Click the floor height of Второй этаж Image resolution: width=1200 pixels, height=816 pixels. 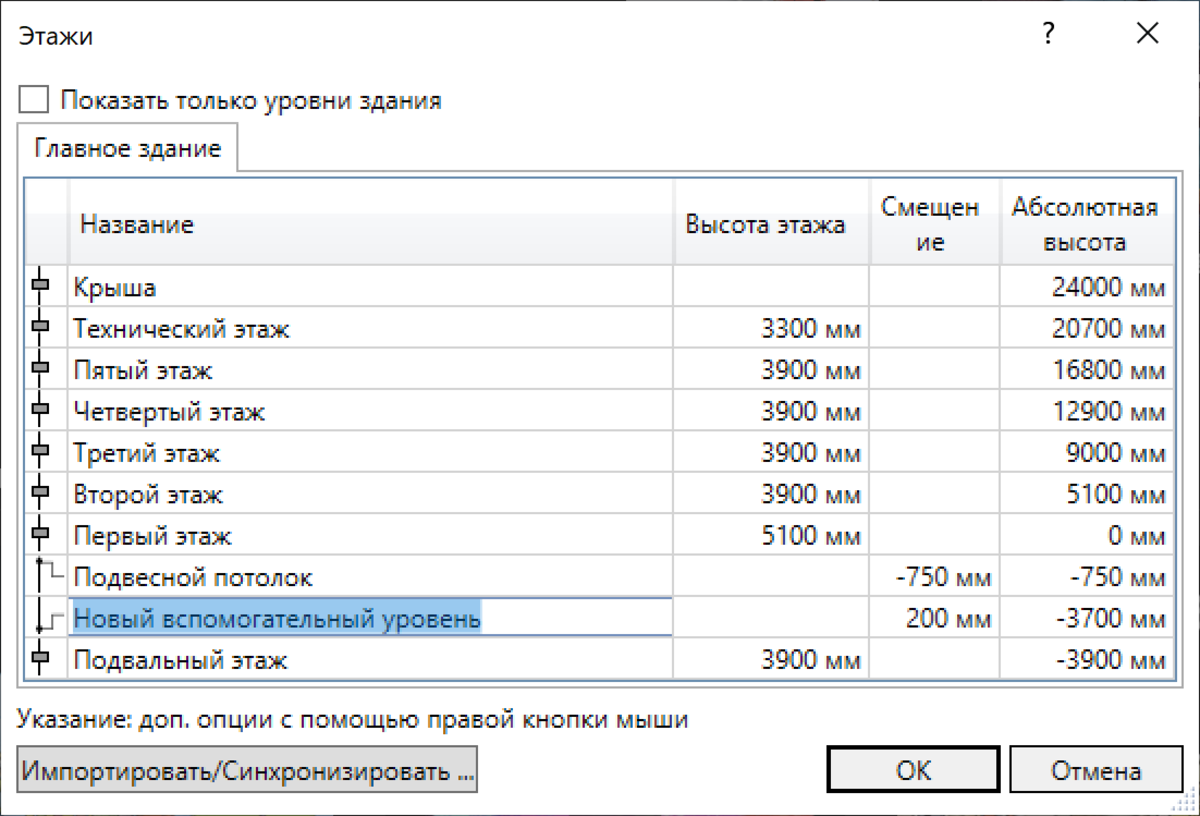[x=772, y=494]
